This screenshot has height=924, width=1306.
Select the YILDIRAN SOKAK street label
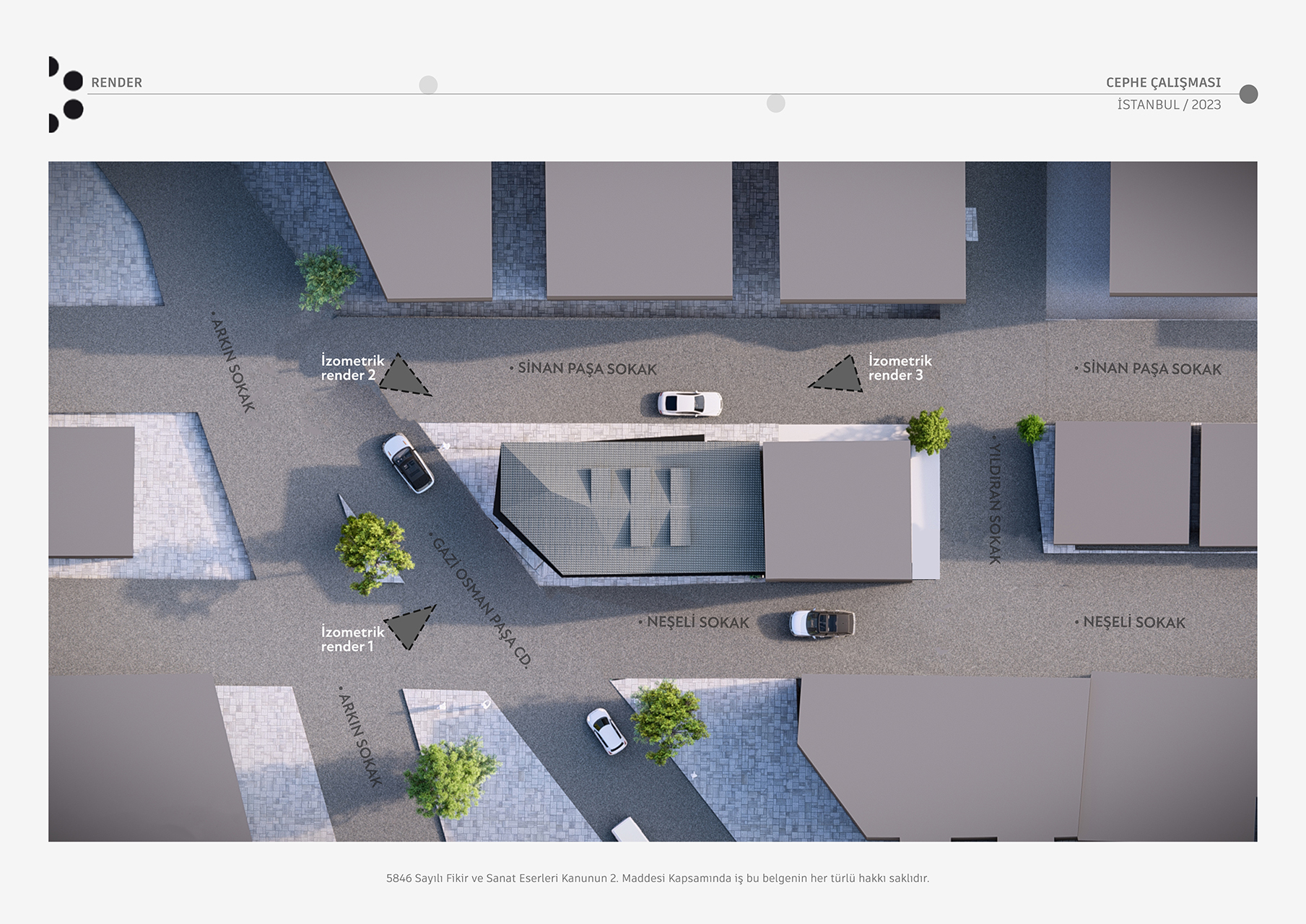pos(995,501)
